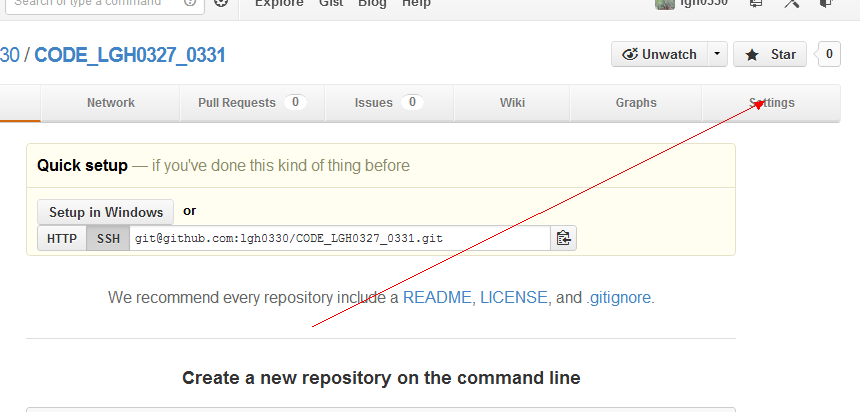This screenshot has height=412, width=860.
Task: Open the Graphs tab
Action: click(636, 103)
